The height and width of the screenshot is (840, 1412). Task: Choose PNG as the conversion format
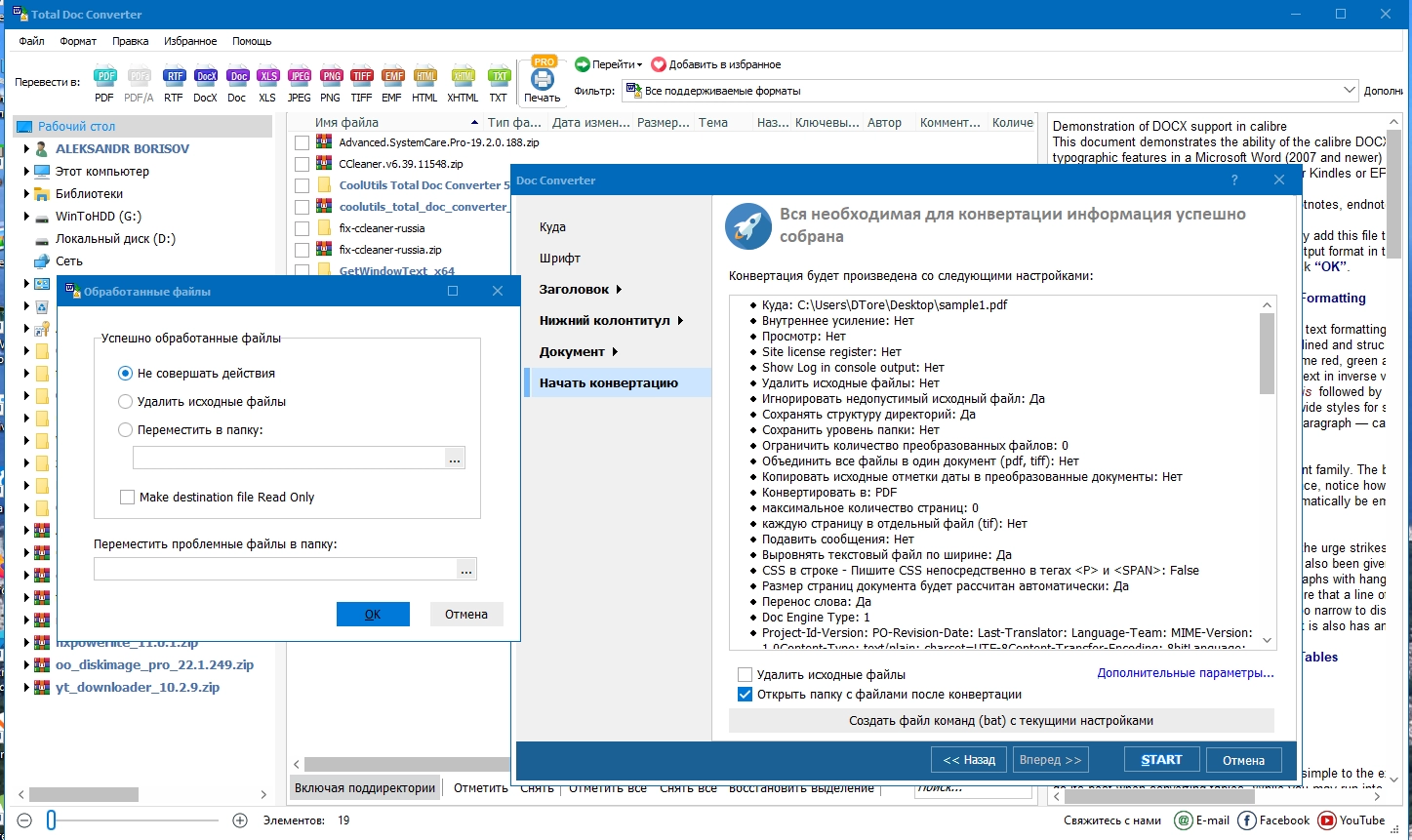pos(331,82)
